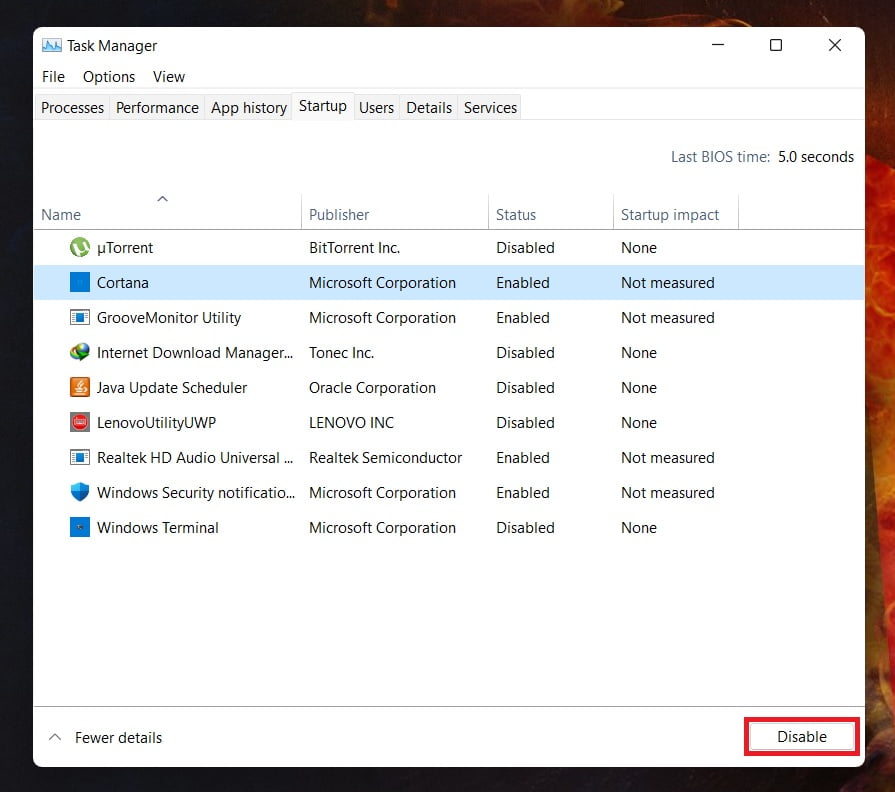Select the Cortana row name
This screenshot has width=895, height=792.
coord(123,282)
